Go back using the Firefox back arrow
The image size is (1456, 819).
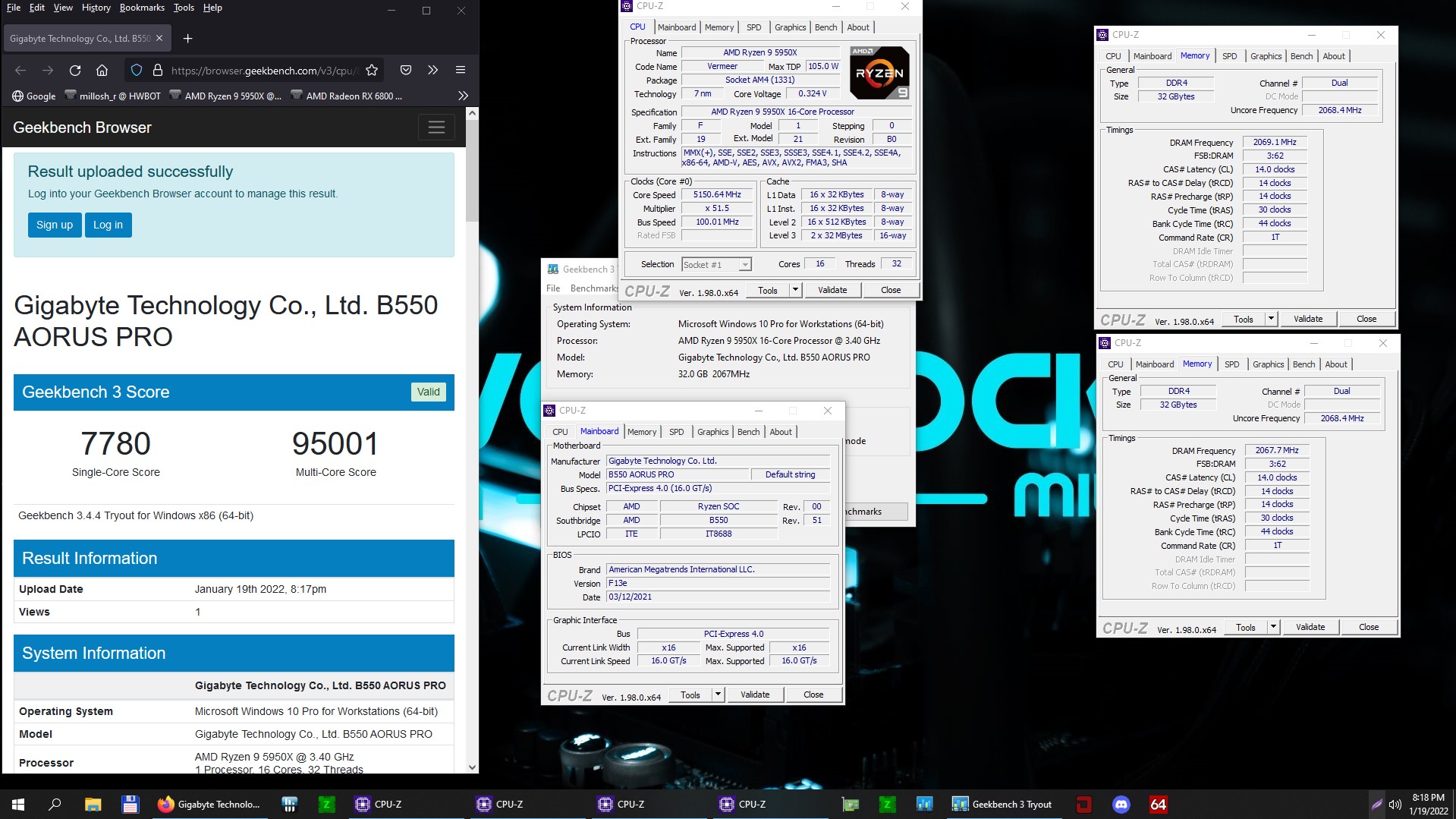20,71
